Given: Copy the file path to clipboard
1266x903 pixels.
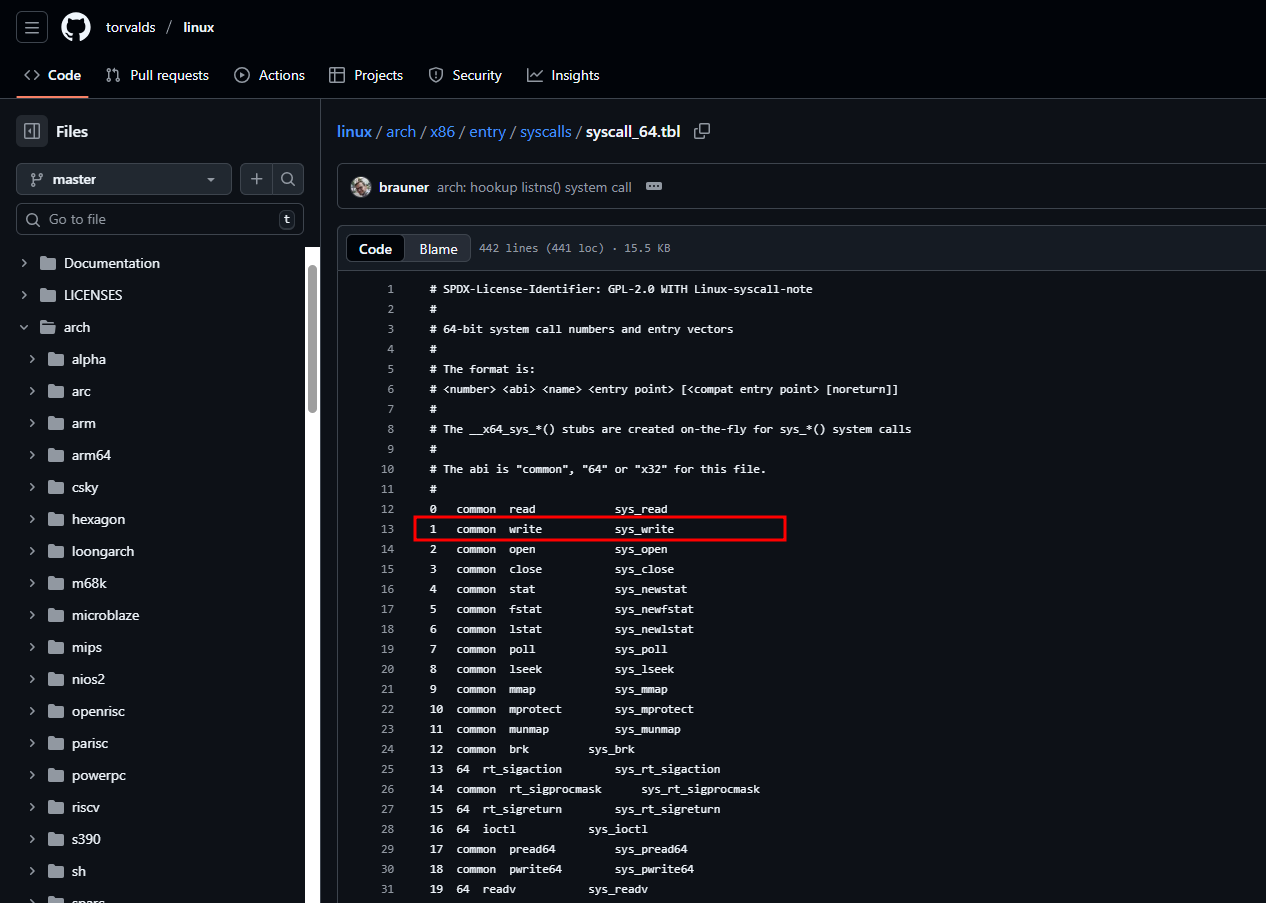Looking at the screenshot, I should (x=702, y=131).
